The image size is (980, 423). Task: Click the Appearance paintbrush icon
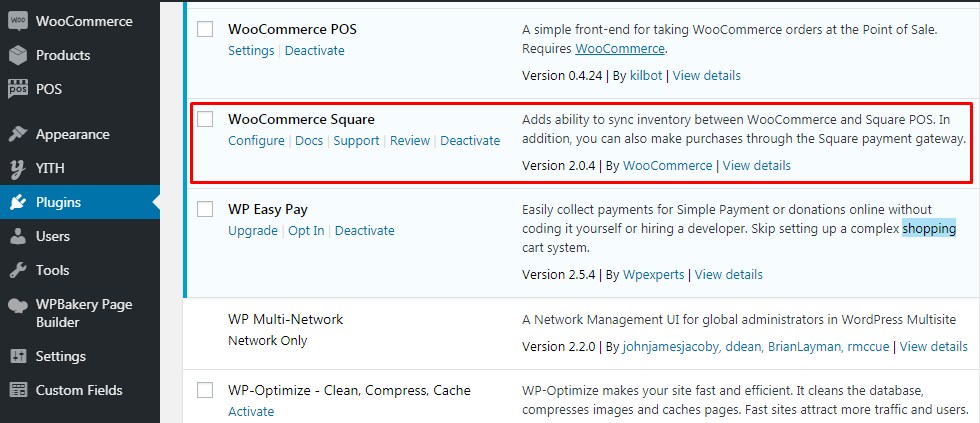click(x=18, y=134)
